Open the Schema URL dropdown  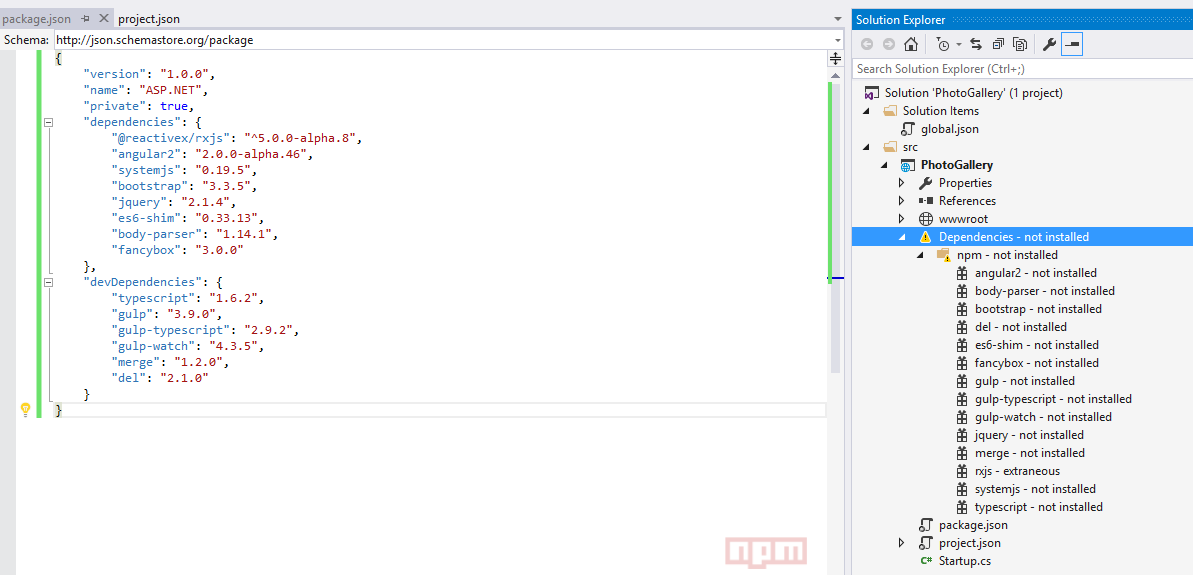click(837, 40)
